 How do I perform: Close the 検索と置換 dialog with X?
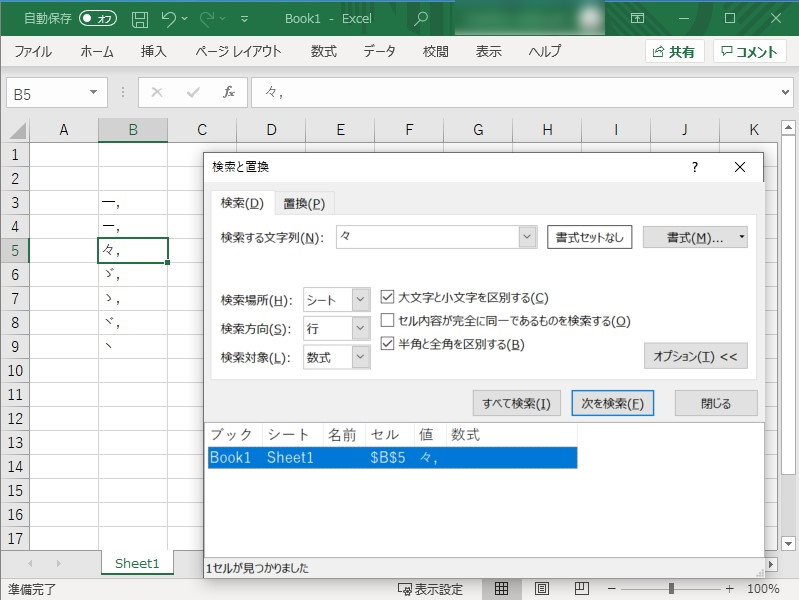pyautogui.click(x=740, y=167)
